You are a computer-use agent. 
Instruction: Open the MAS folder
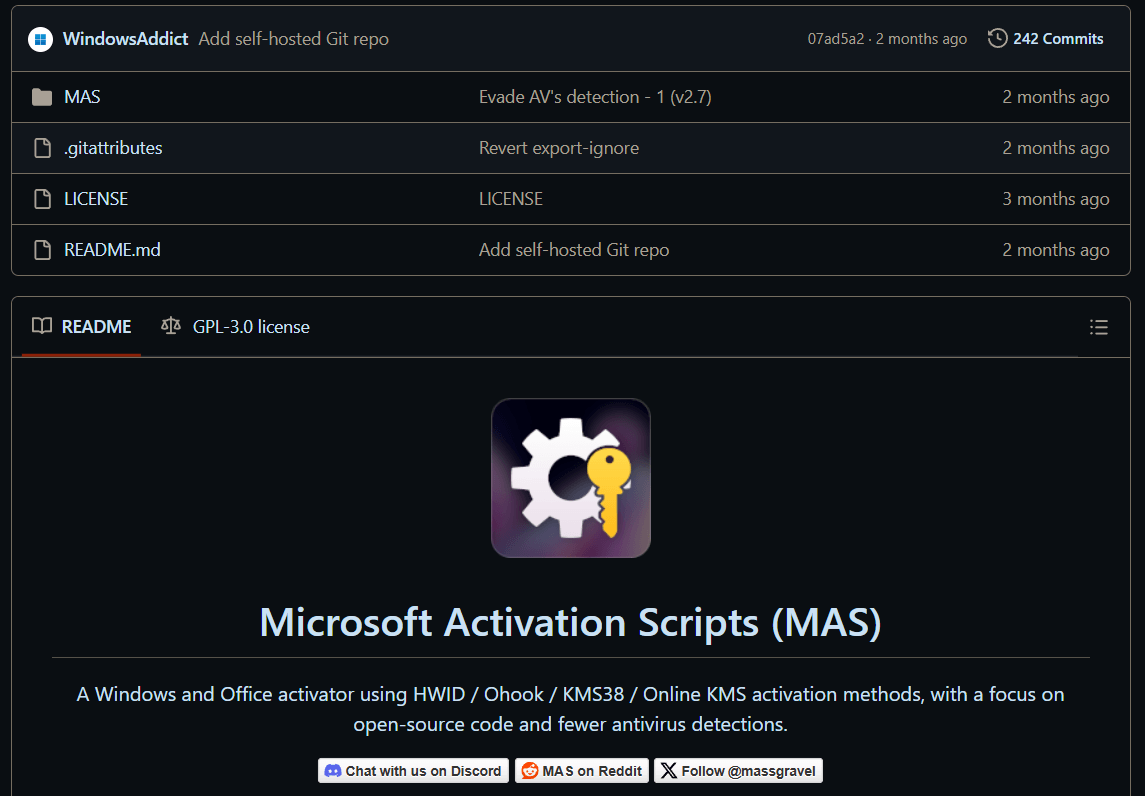coord(82,97)
